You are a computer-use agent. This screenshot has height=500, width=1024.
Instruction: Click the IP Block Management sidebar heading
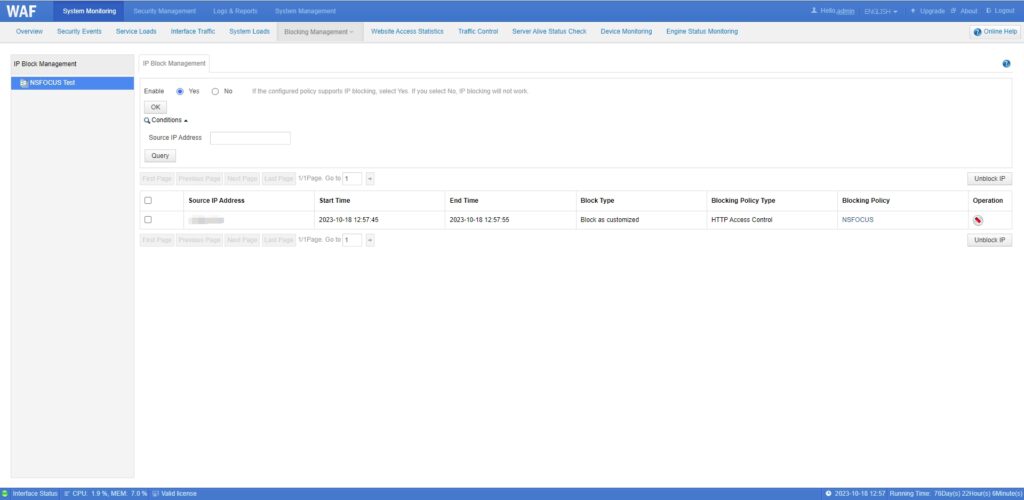(45, 64)
